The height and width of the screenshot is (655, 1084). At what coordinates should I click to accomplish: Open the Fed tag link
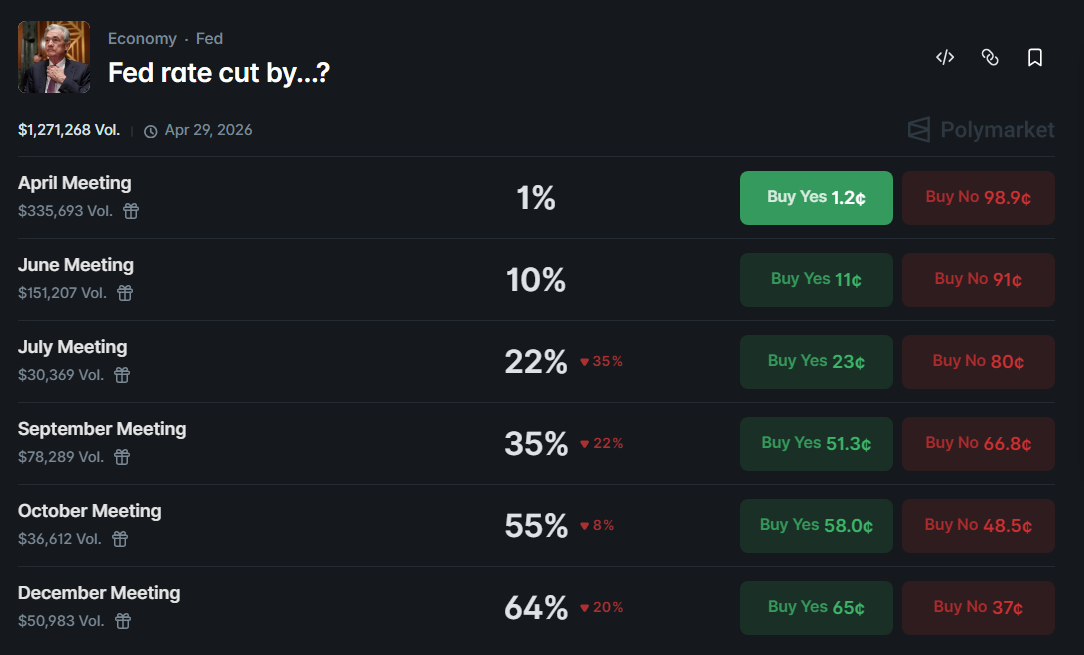pos(209,38)
